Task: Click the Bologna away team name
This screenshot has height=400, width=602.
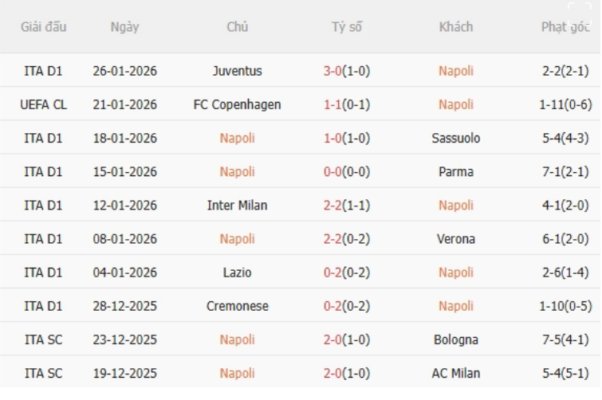Action: coord(456,340)
